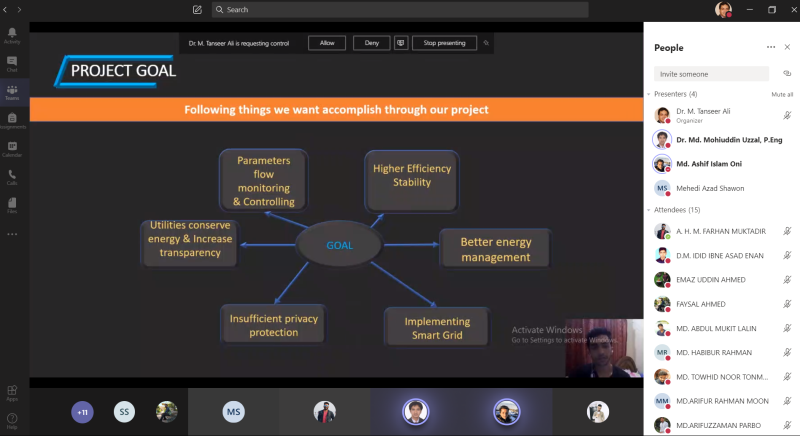Open the Activity feed in sidebar
The height and width of the screenshot is (436, 800).
12,35
